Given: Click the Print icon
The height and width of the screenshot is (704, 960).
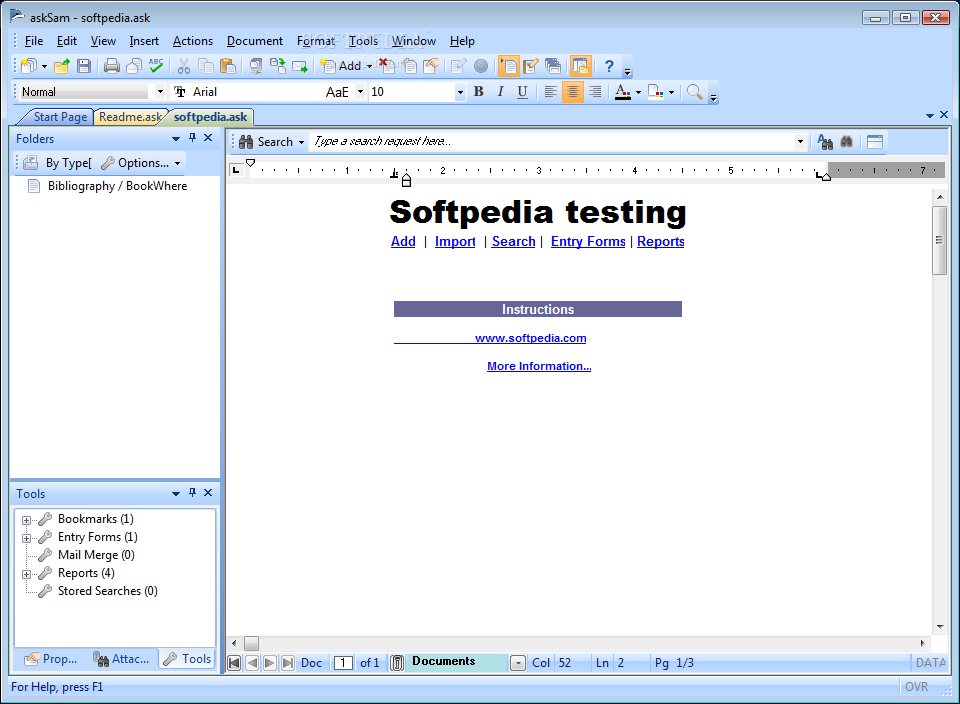Looking at the screenshot, I should 111,66.
